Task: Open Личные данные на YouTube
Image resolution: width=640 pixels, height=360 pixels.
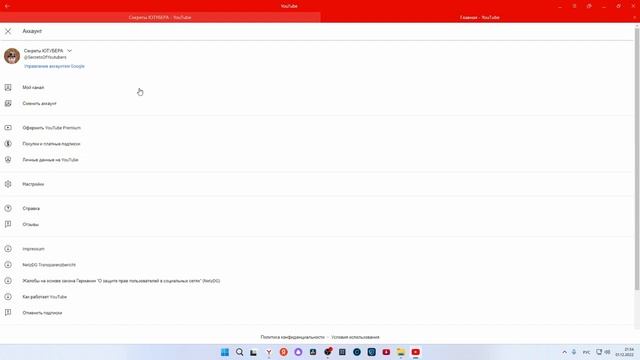Action: coord(50,160)
